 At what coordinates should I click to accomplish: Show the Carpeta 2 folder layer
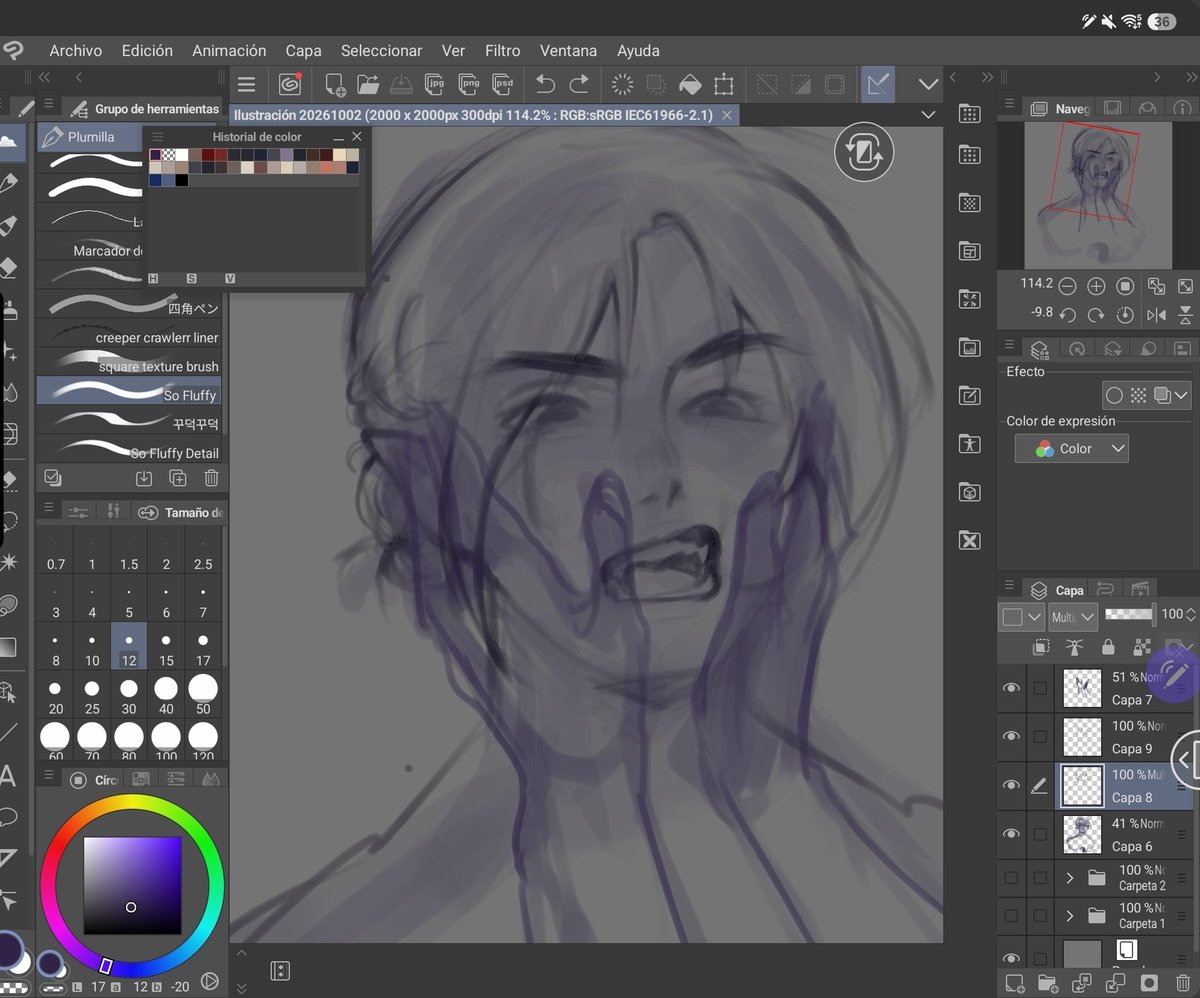[1011, 878]
